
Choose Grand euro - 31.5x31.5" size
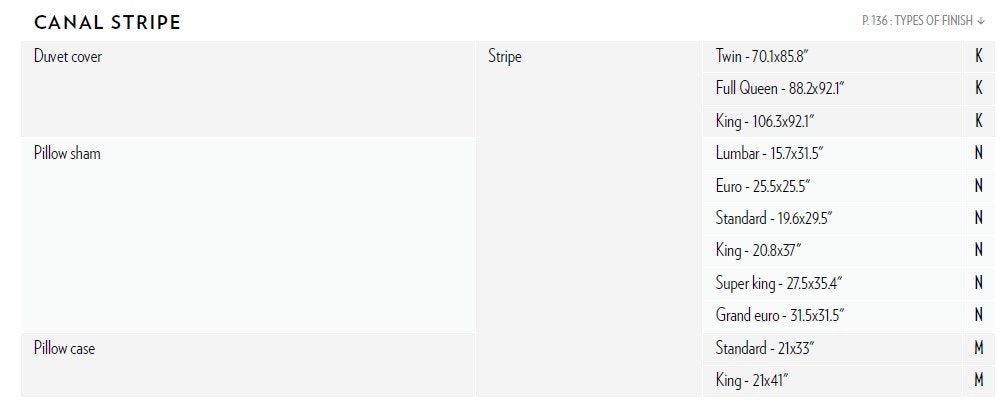click(780, 316)
